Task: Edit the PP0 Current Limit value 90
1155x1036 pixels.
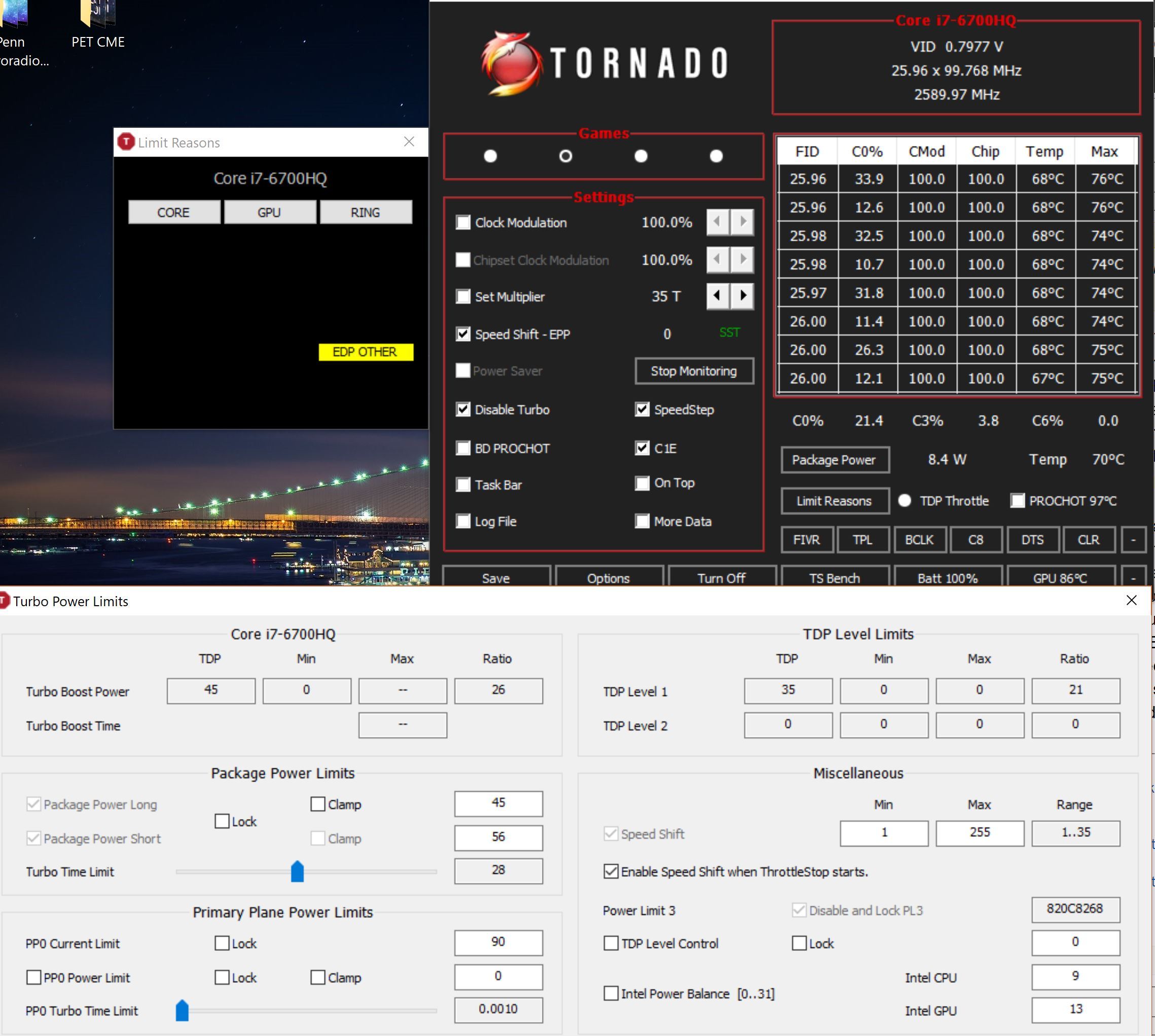Action: (498, 942)
